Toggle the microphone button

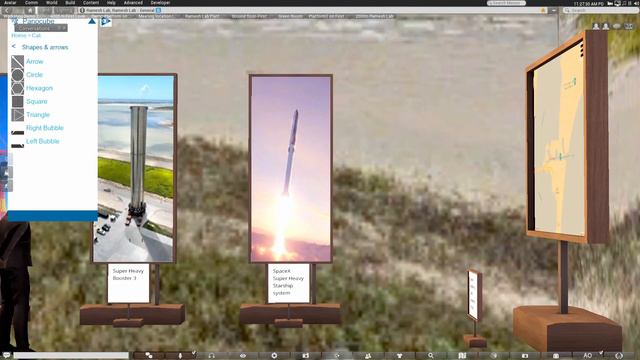tap(180, 356)
